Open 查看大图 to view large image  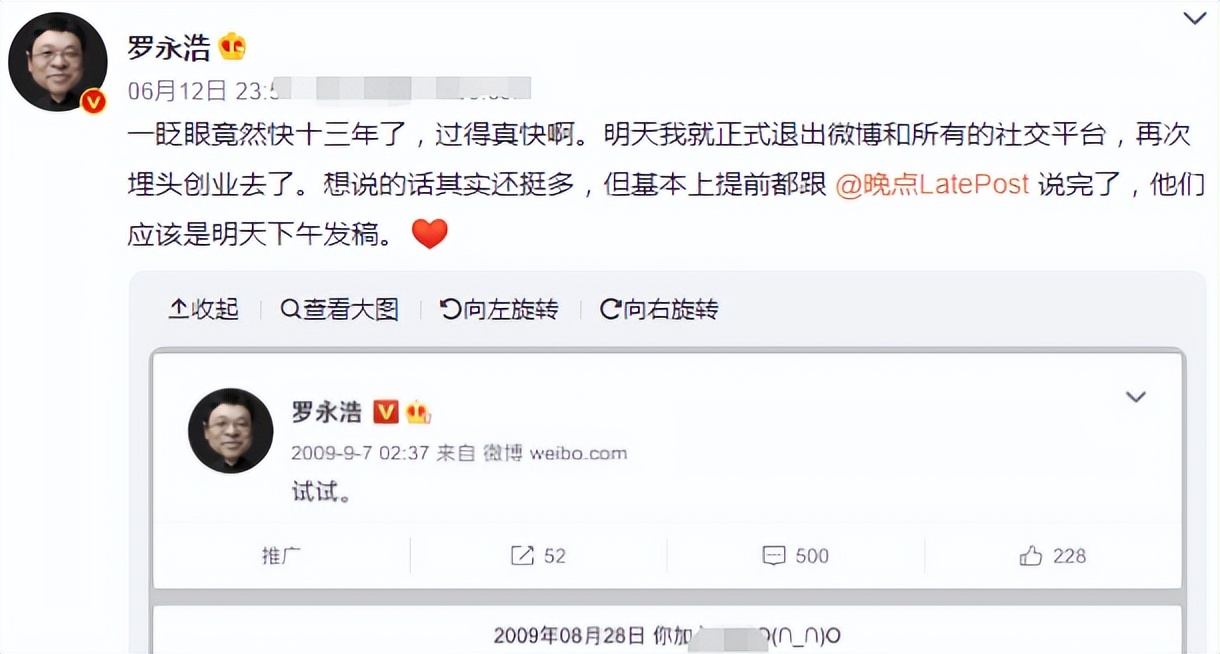pos(340,310)
